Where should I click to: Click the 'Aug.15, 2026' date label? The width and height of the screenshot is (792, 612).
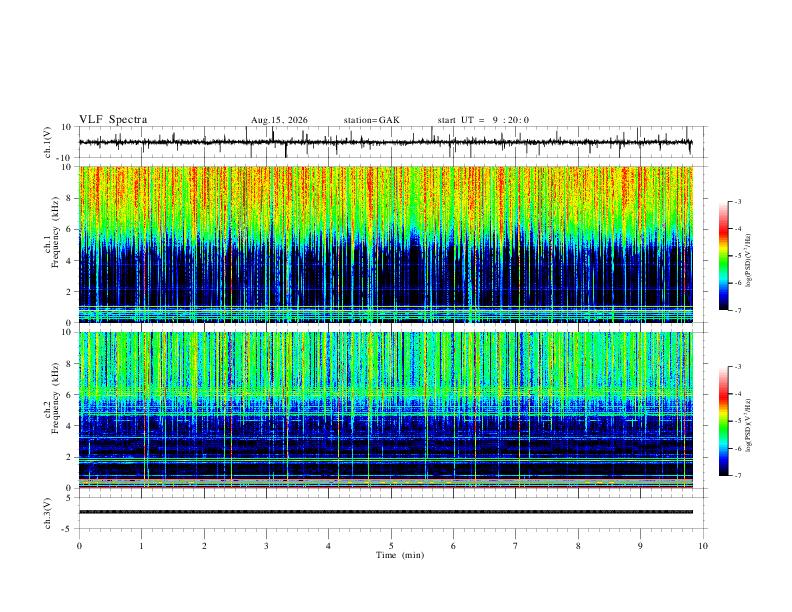pos(279,120)
